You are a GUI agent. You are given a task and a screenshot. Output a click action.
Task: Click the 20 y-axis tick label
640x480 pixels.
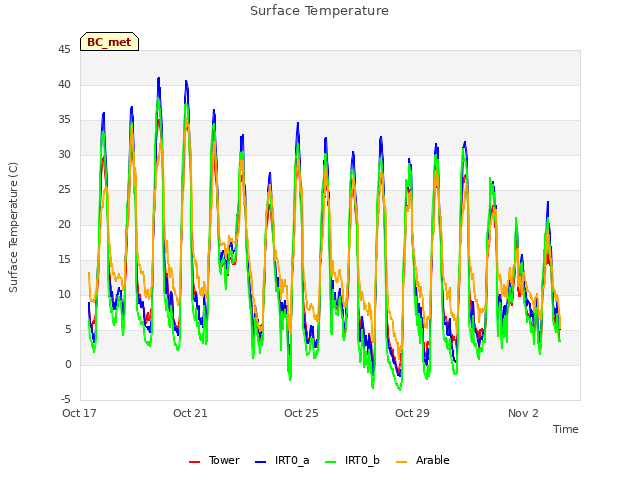[x=64, y=224]
